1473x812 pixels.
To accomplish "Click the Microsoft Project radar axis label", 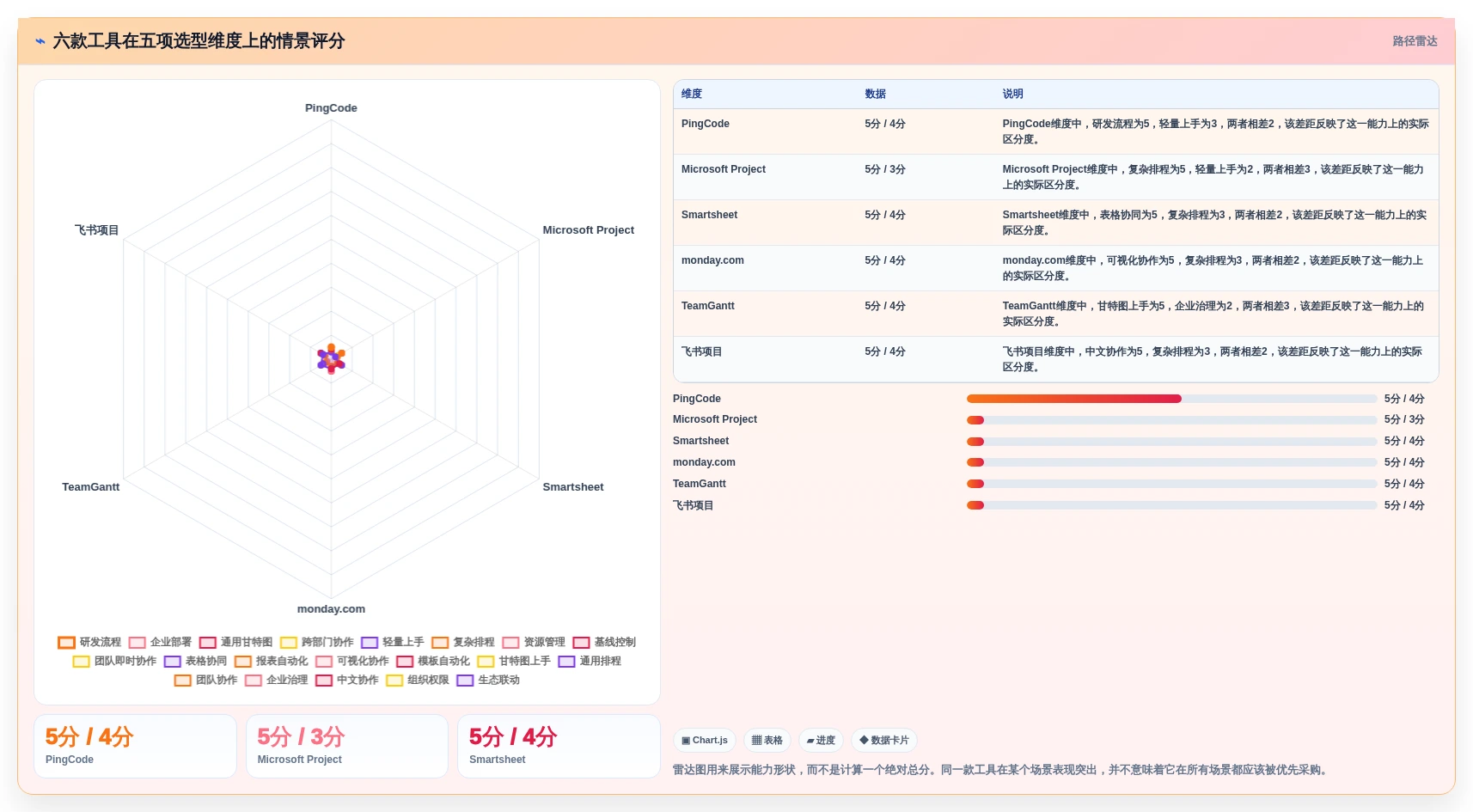I will tap(588, 230).
